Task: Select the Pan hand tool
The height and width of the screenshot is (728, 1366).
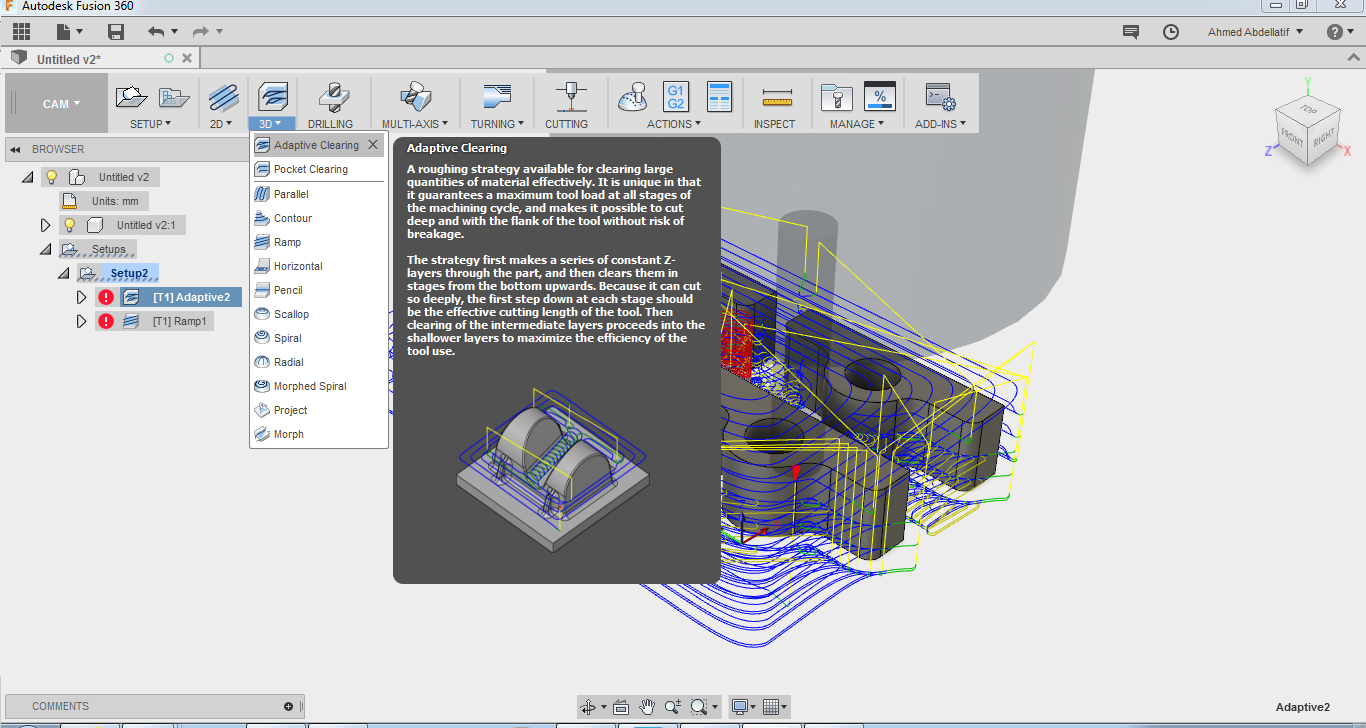Action: [x=647, y=707]
